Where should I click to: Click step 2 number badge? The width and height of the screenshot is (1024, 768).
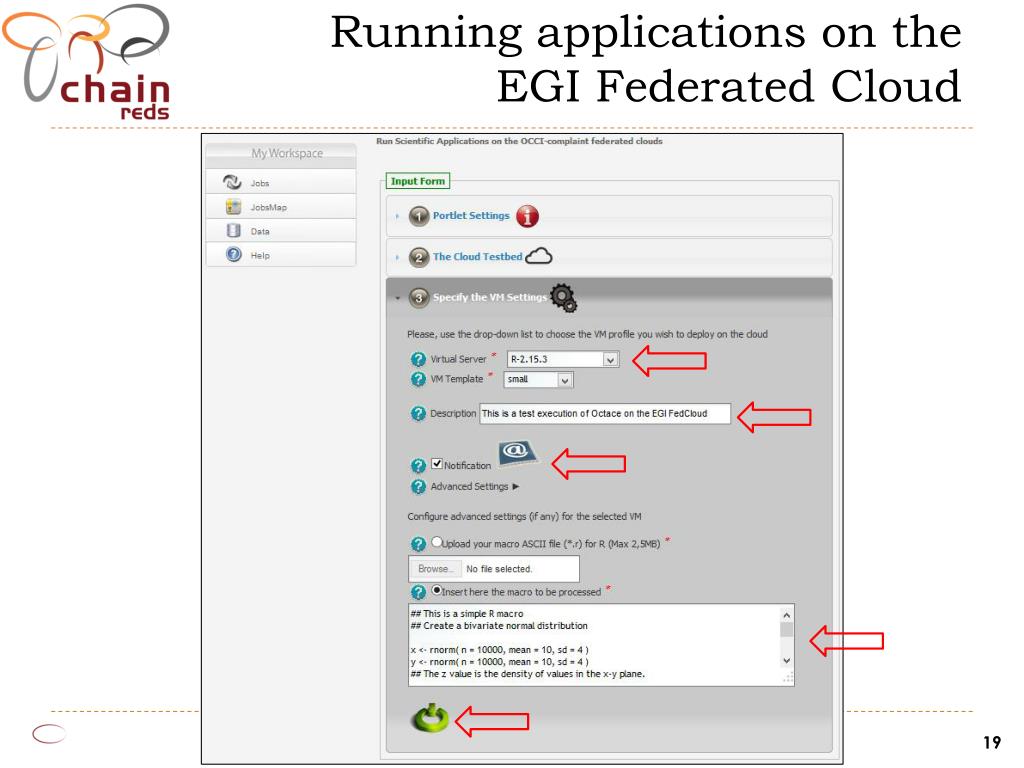(x=419, y=257)
